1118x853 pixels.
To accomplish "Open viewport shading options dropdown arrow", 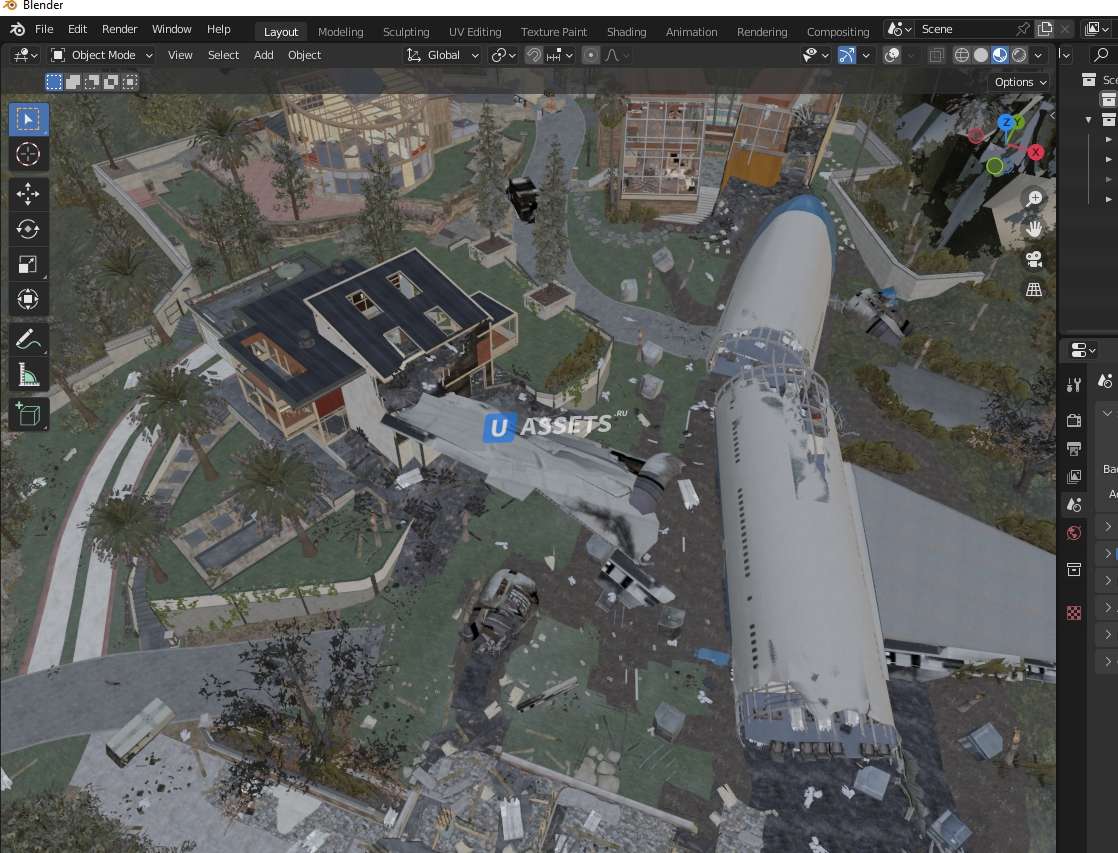I will [x=1038, y=55].
